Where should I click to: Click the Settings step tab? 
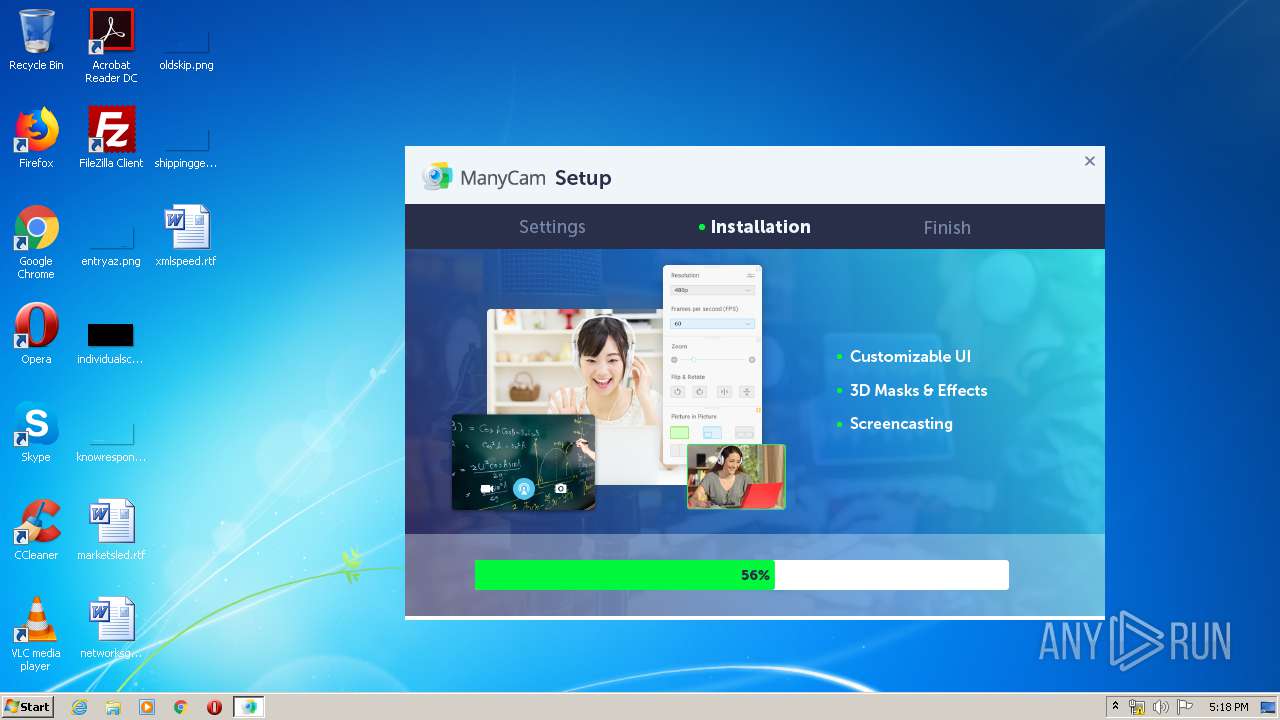pos(552,227)
